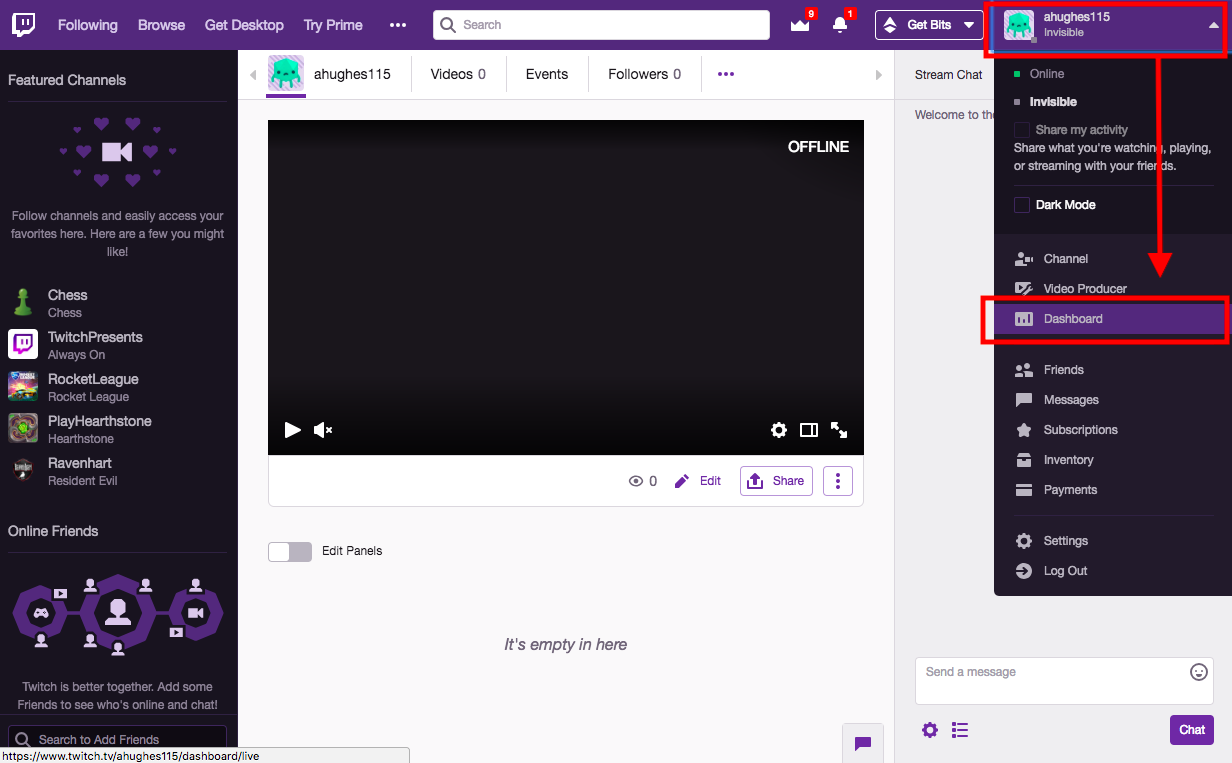The width and height of the screenshot is (1232, 763).
Task: Open video player settings gear
Action: (779, 430)
